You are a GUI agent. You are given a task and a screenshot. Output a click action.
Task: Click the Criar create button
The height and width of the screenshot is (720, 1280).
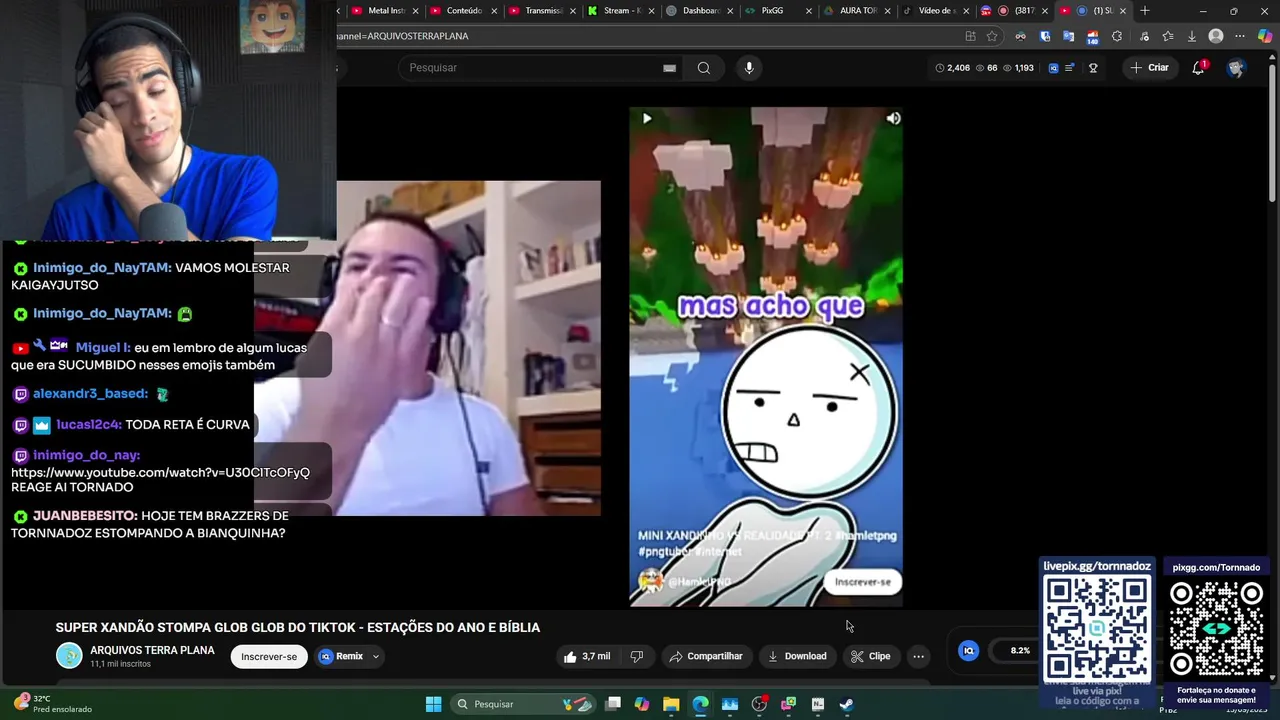point(1149,68)
